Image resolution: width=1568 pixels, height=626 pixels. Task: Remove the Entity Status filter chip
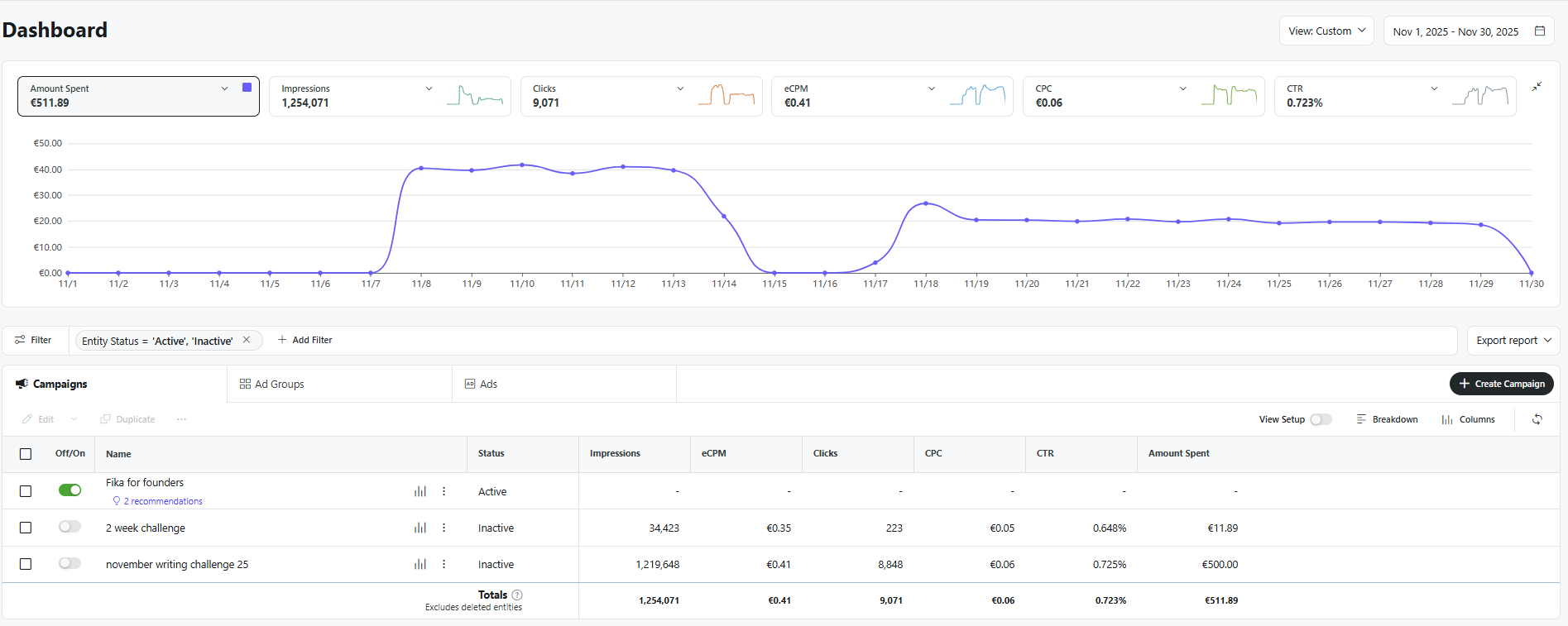point(247,340)
